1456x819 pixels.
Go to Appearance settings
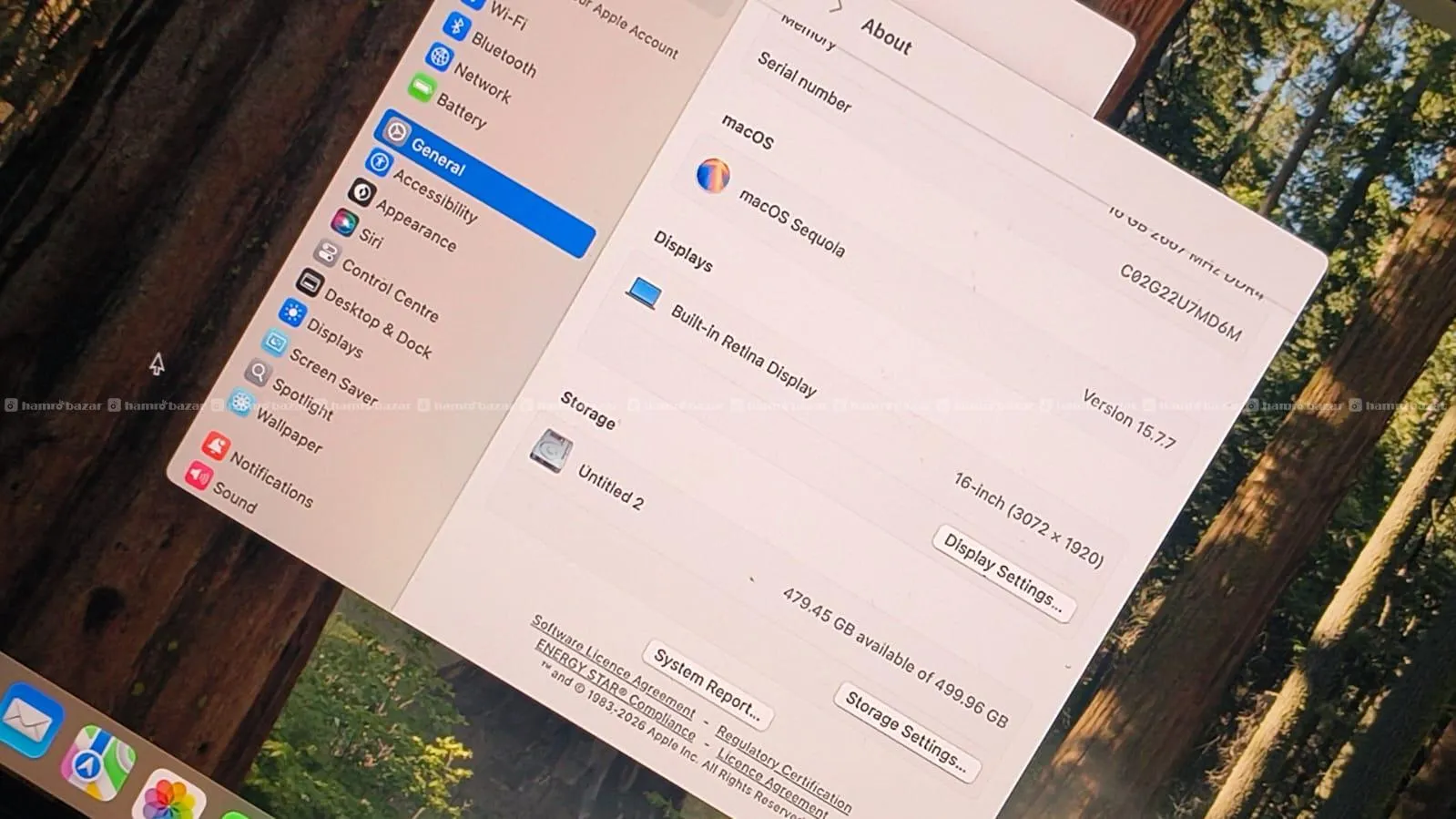[416, 224]
